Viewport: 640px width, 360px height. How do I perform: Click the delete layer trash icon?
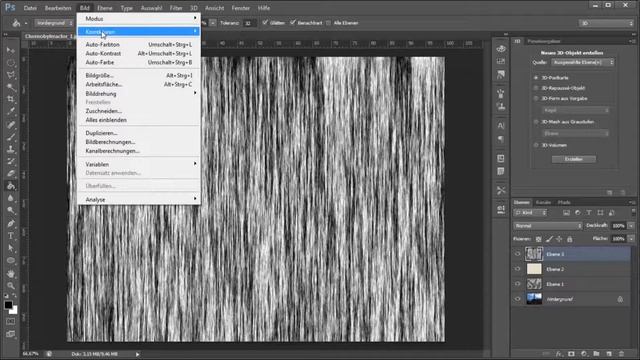point(621,354)
